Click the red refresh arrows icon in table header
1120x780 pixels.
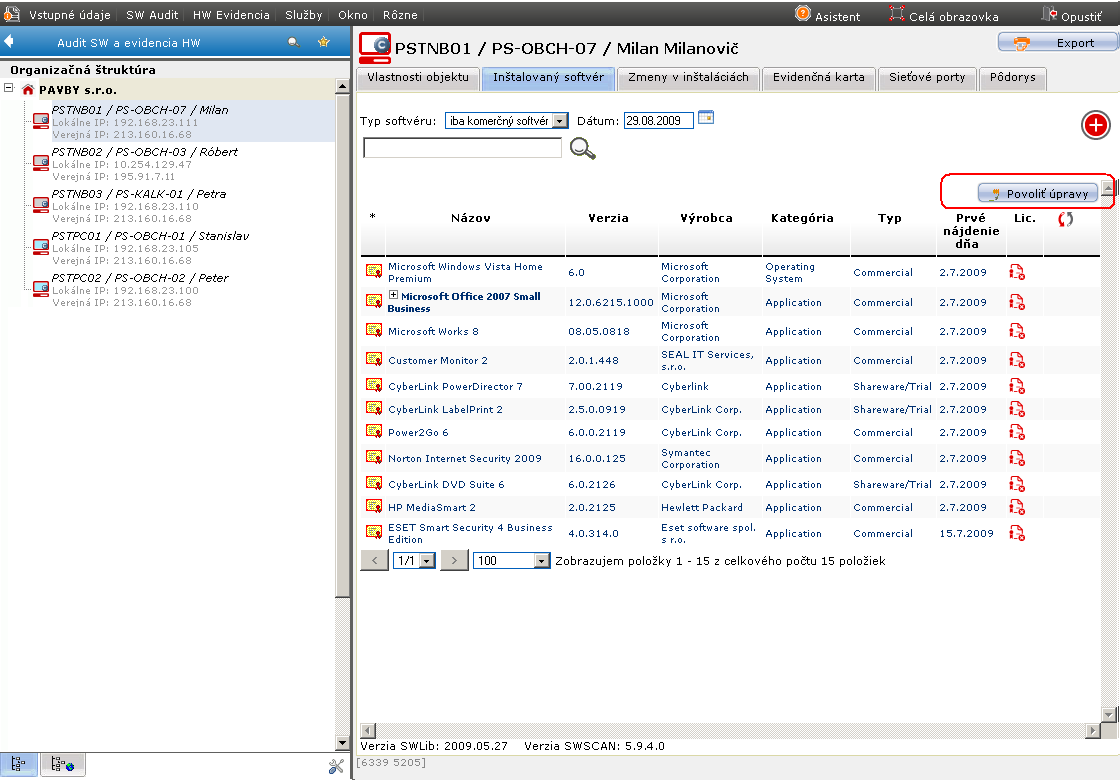pos(1065,219)
